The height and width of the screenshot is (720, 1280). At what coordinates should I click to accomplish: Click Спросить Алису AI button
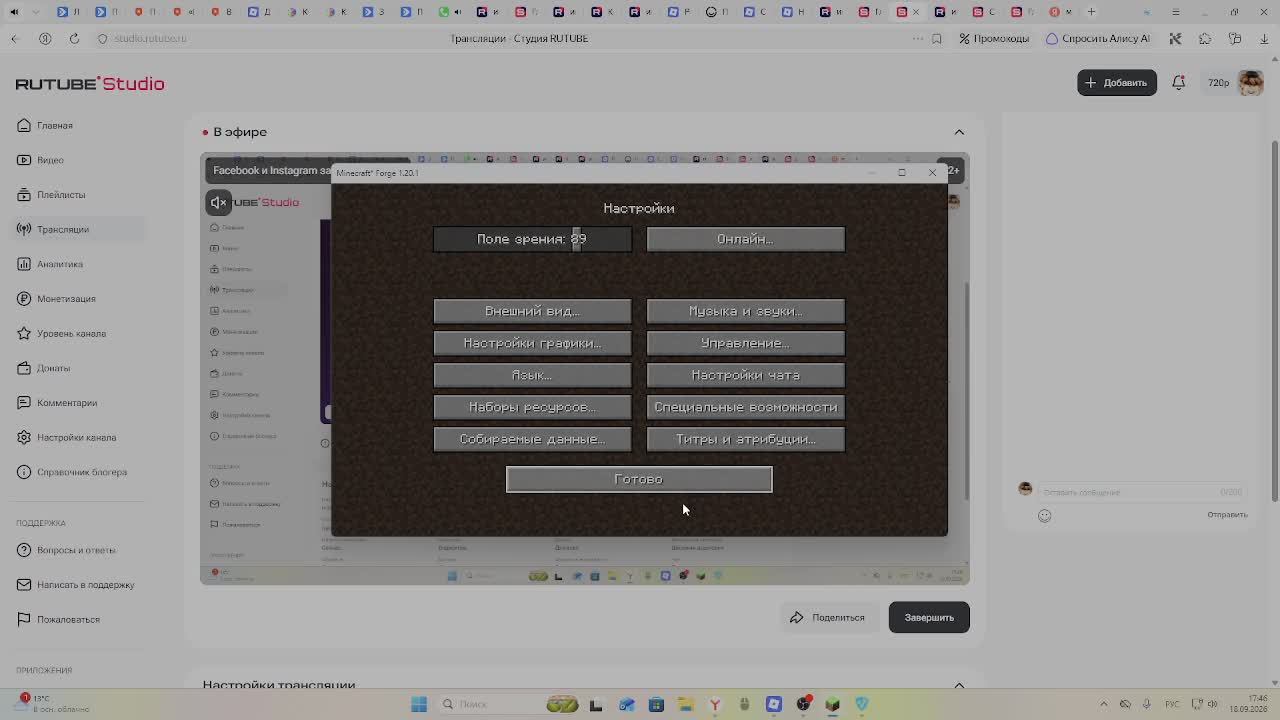point(1098,38)
